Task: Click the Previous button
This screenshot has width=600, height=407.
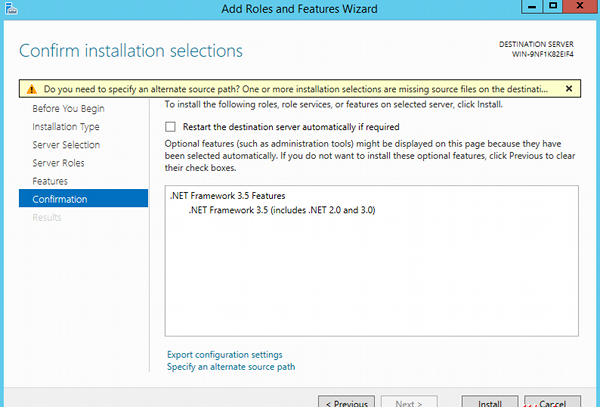Action: [x=346, y=402]
